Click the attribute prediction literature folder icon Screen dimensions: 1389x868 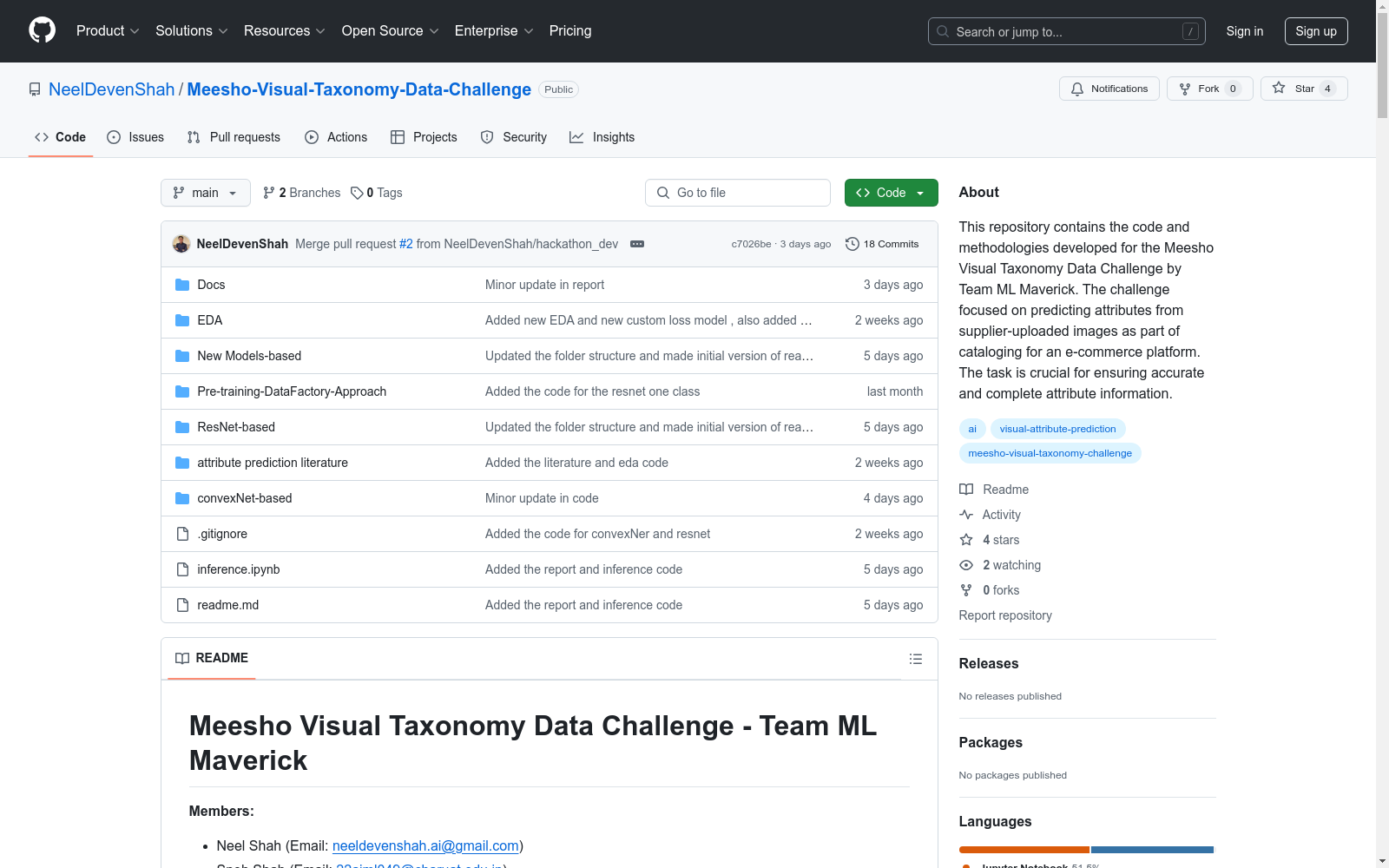click(x=182, y=463)
